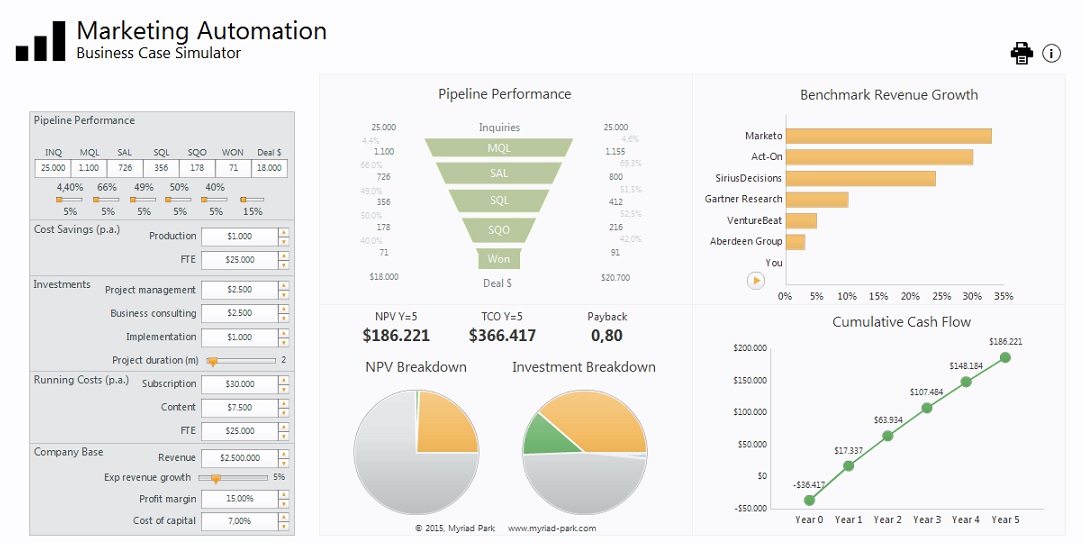This screenshot has width=1084, height=543.
Task: Increase Subscription running cost with up arrow
Action: coord(284,380)
